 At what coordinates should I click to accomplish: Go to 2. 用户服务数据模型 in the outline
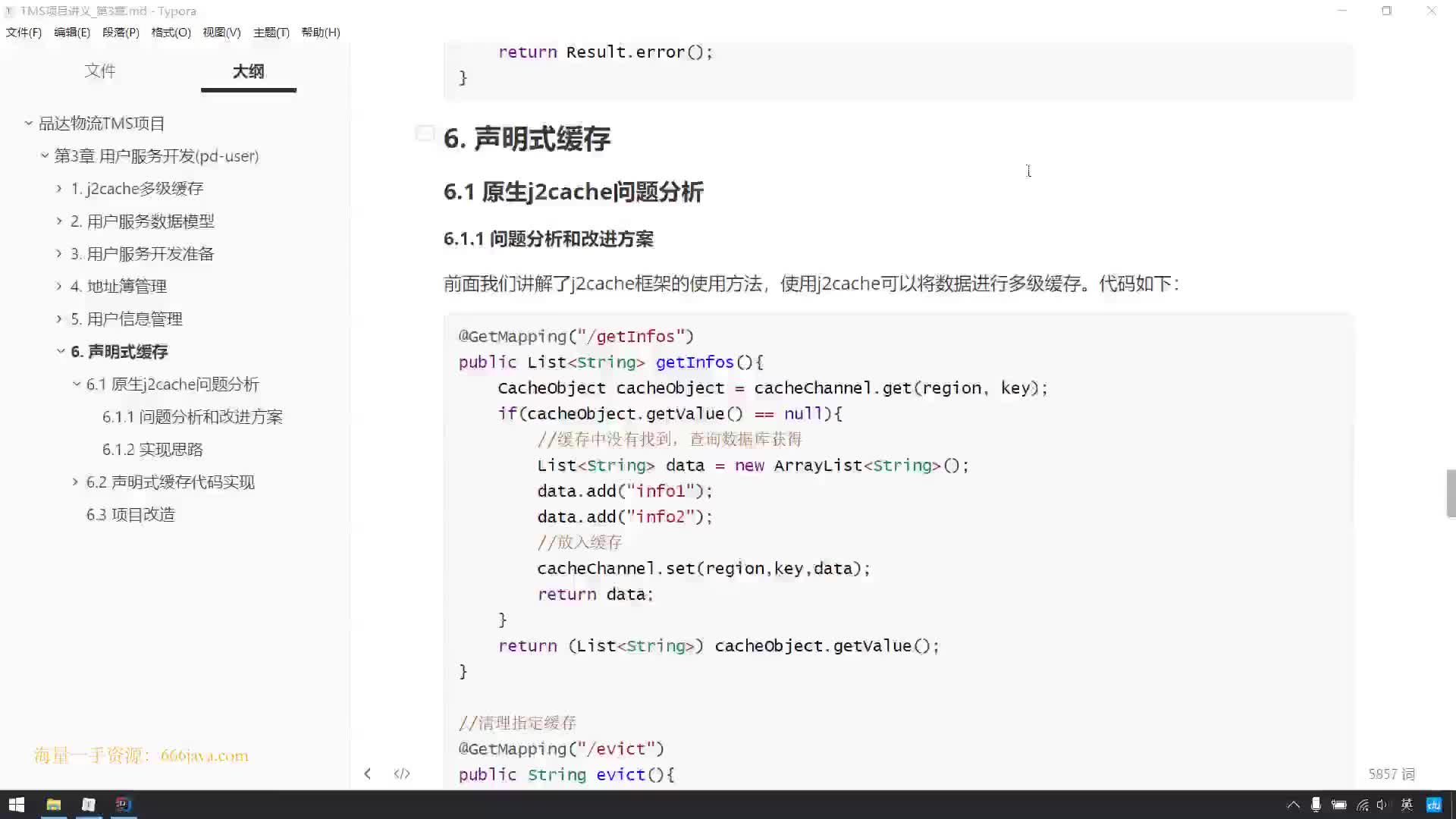click(x=143, y=221)
